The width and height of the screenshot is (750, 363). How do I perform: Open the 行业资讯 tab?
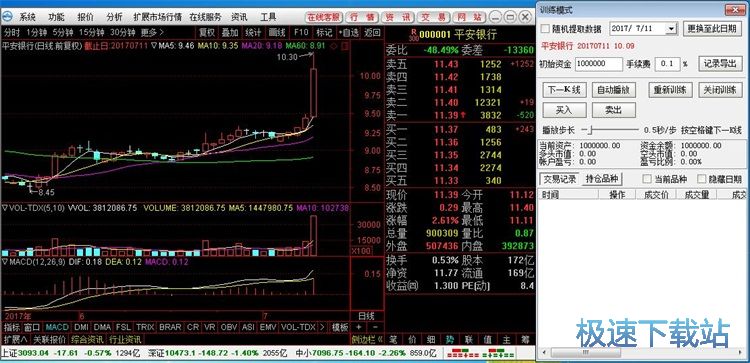pos(125,340)
